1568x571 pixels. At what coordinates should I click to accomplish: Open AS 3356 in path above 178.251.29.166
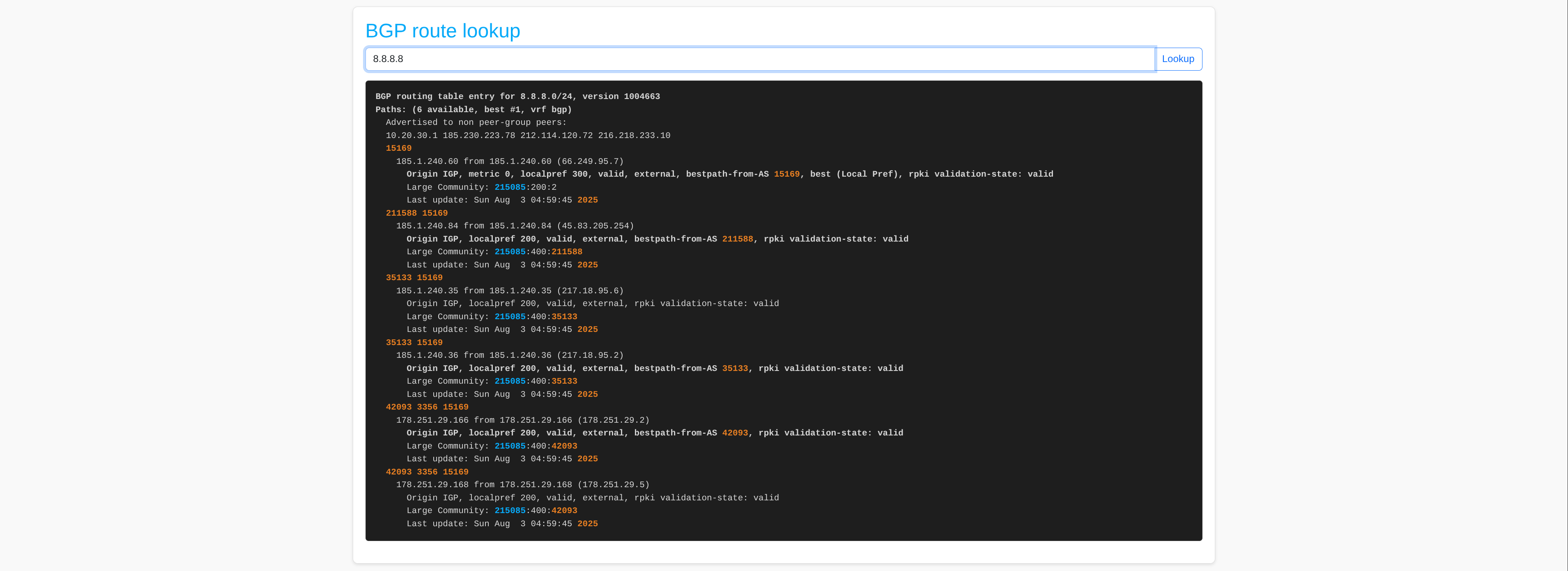pos(427,407)
